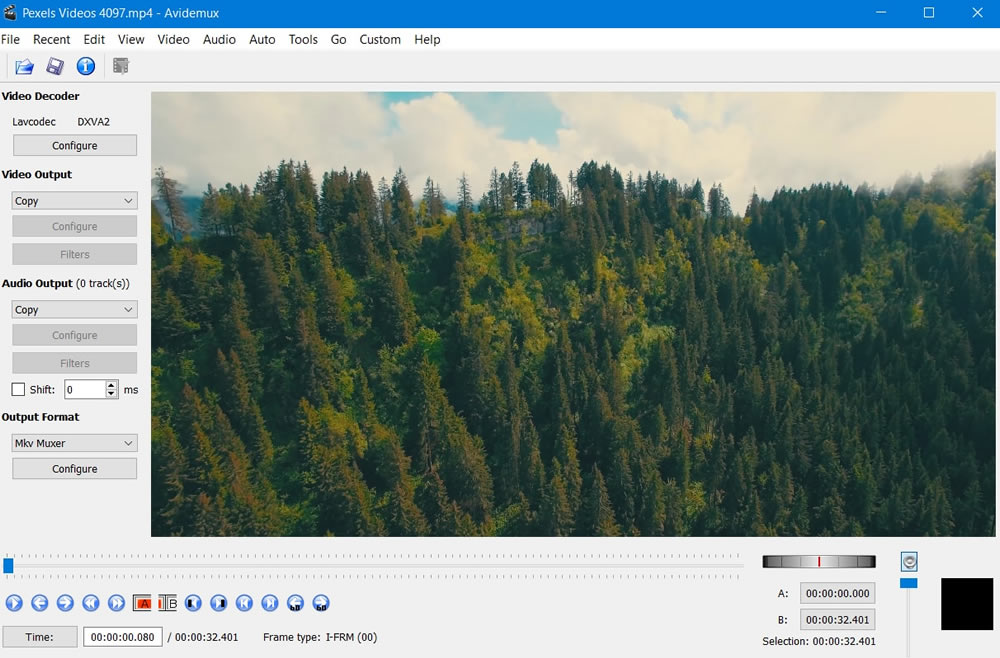This screenshot has width=1000, height=658.
Task: Click the Lavcodec decoder label
Action: tap(34, 122)
